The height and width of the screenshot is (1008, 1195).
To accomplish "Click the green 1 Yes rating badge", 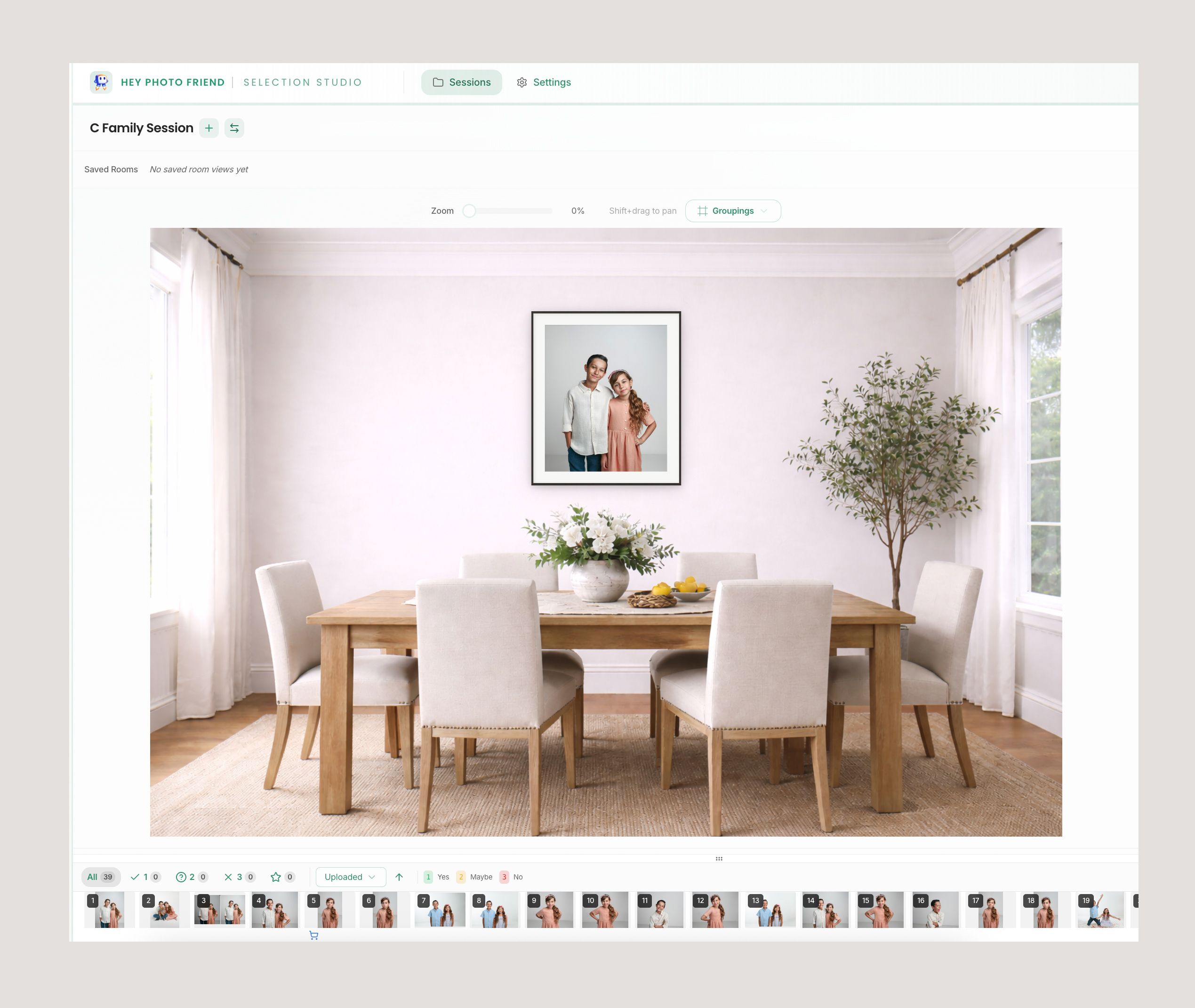I will point(428,877).
